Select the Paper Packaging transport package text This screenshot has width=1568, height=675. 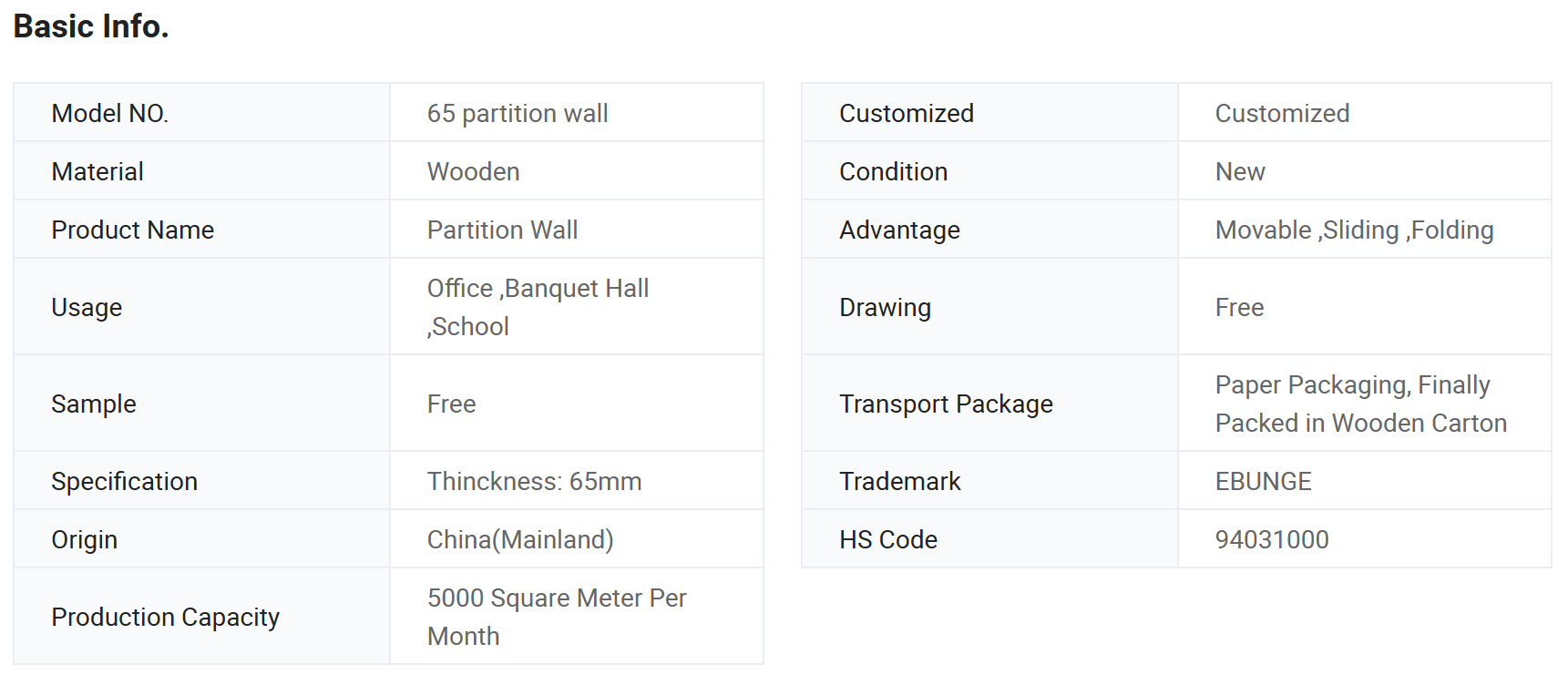pyautogui.click(x=1361, y=404)
